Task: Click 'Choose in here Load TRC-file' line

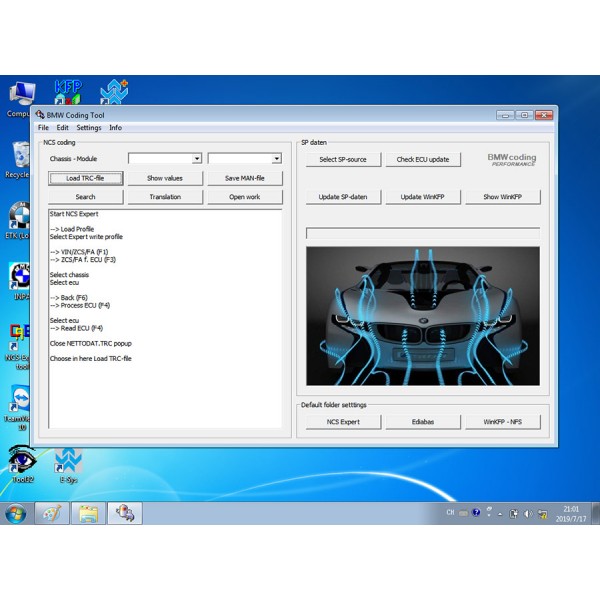Action: 90,359
